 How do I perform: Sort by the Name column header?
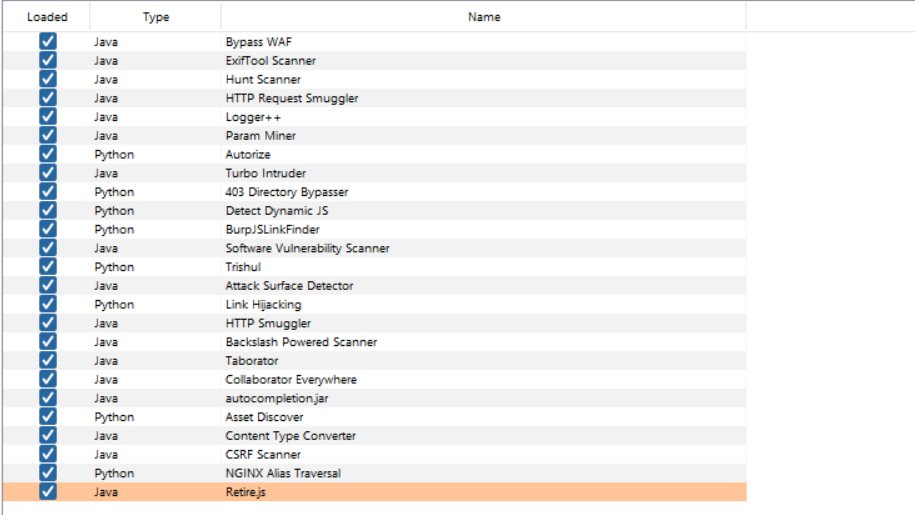pos(484,17)
